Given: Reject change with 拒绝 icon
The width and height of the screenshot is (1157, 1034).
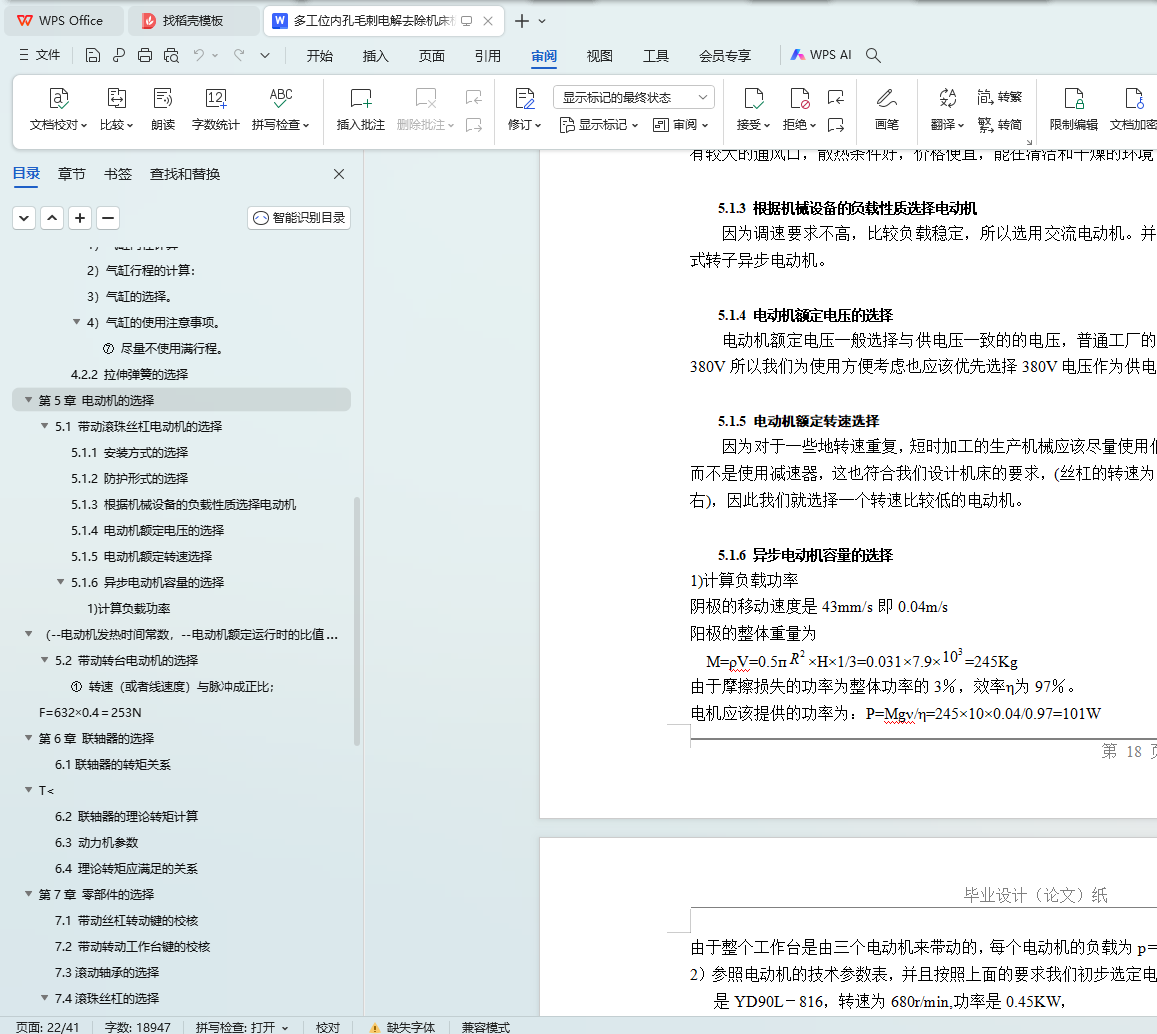Looking at the screenshot, I should point(799,99).
